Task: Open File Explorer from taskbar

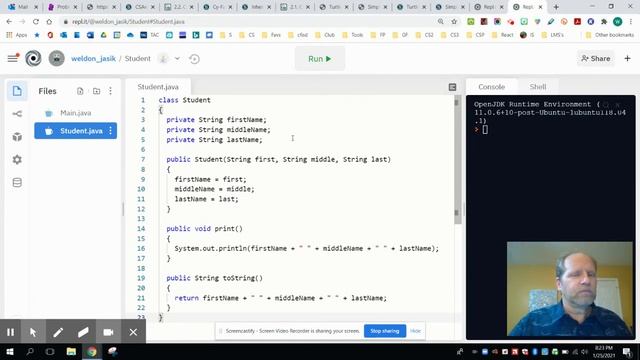Action: pyautogui.click(x=71, y=351)
